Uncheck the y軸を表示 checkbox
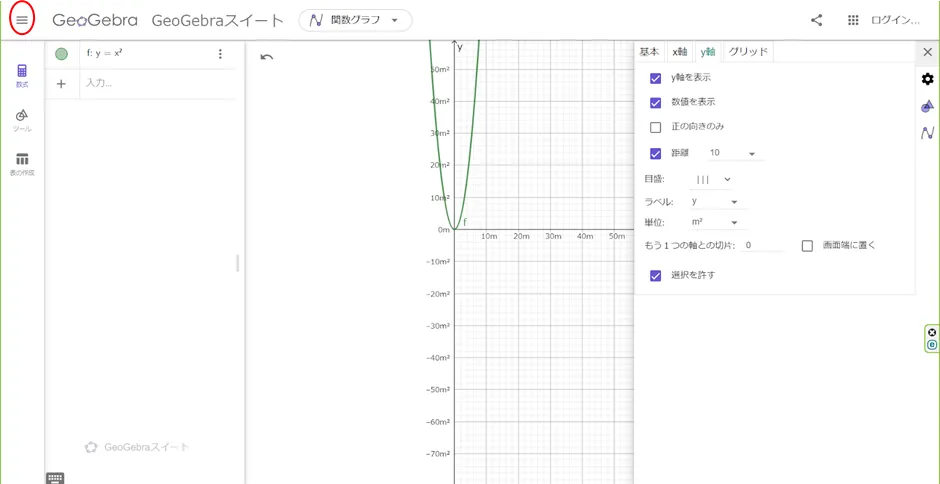 coord(656,78)
